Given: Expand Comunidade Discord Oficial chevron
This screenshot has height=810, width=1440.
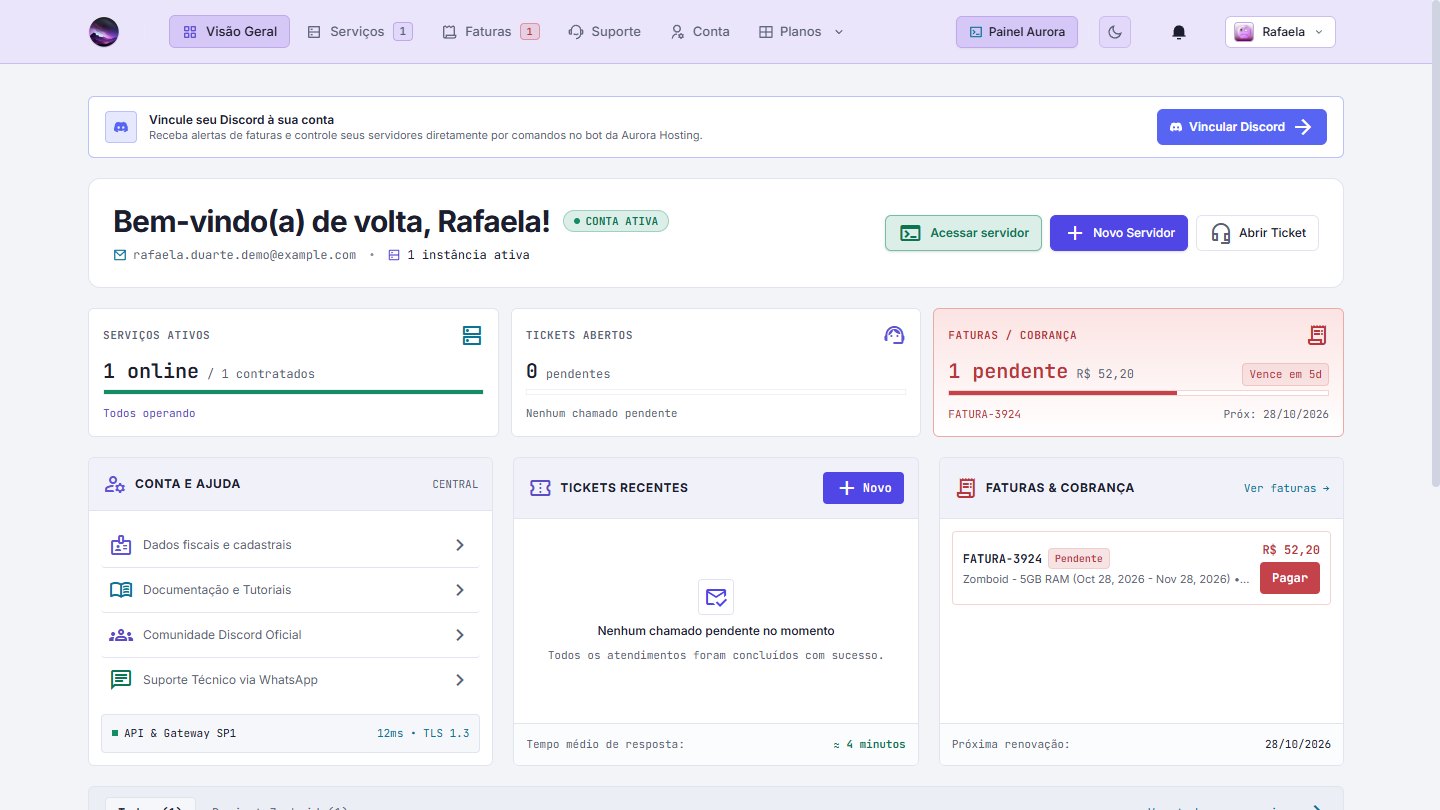Looking at the screenshot, I should (x=460, y=635).
